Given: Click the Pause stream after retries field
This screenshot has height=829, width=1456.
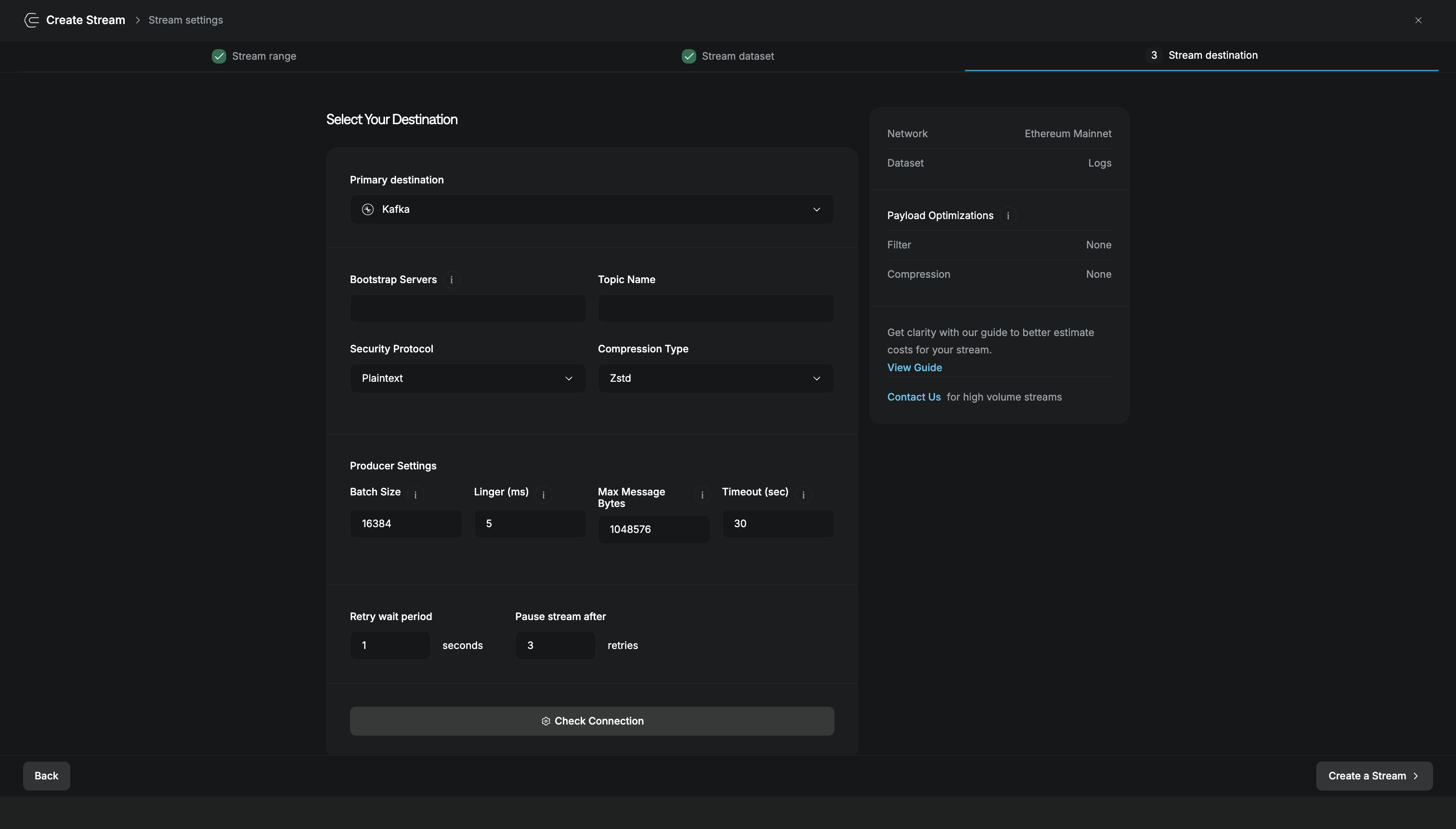Looking at the screenshot, I should click(x=555, y=645).
